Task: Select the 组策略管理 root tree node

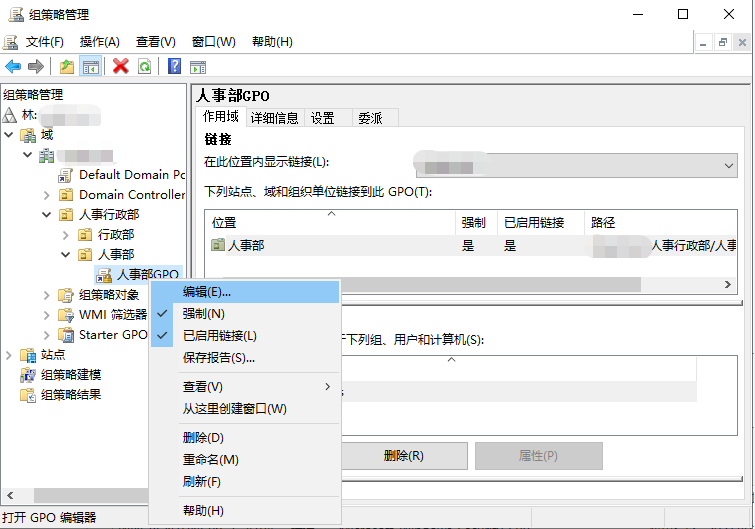Action: coord(33,95)
